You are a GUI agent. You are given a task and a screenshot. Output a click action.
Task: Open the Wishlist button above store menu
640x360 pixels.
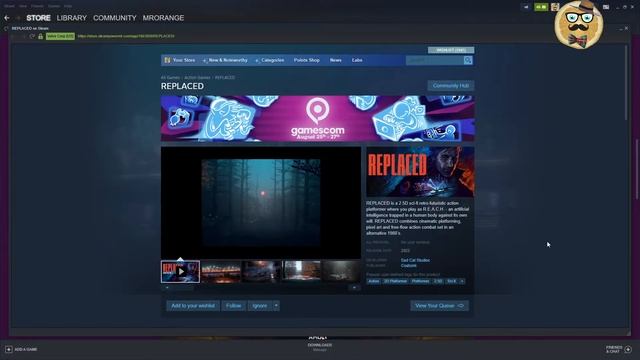[451, 50]
